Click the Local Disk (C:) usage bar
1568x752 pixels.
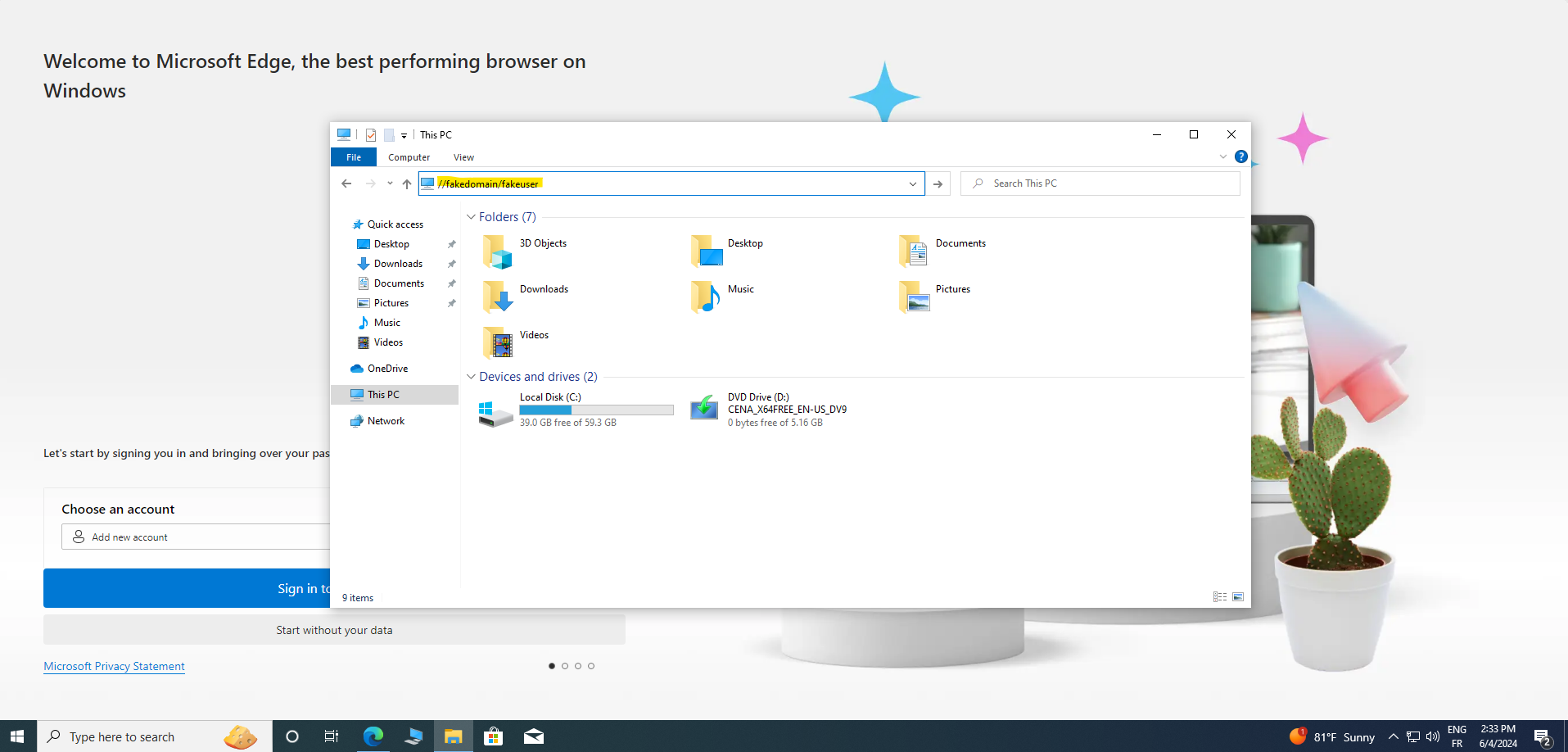coord(596,410)
